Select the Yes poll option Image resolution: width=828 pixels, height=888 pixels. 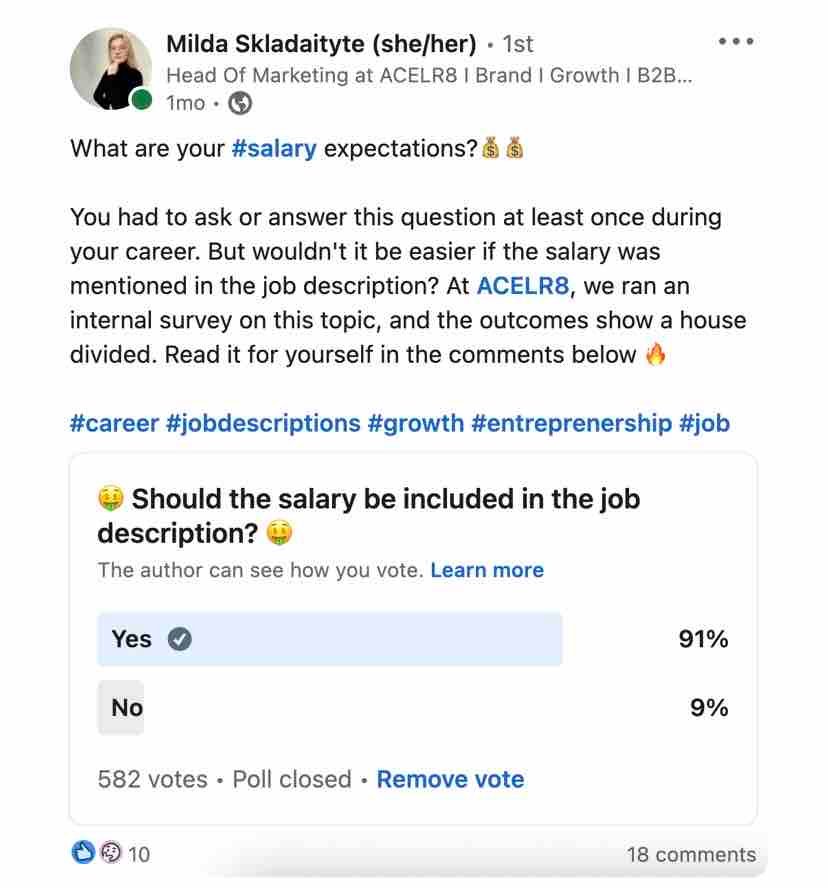tap(330, 639)
